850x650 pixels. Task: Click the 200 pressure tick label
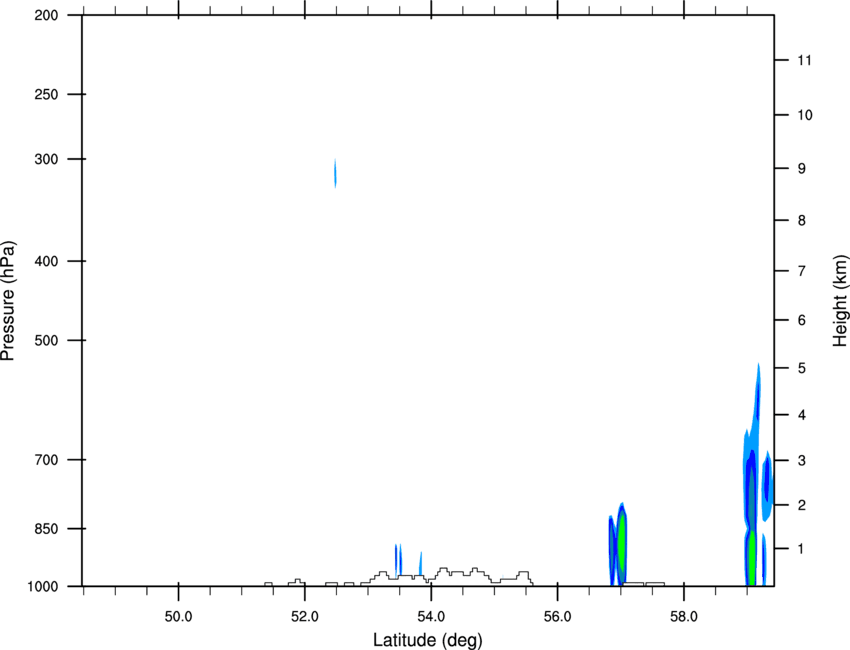46,16
